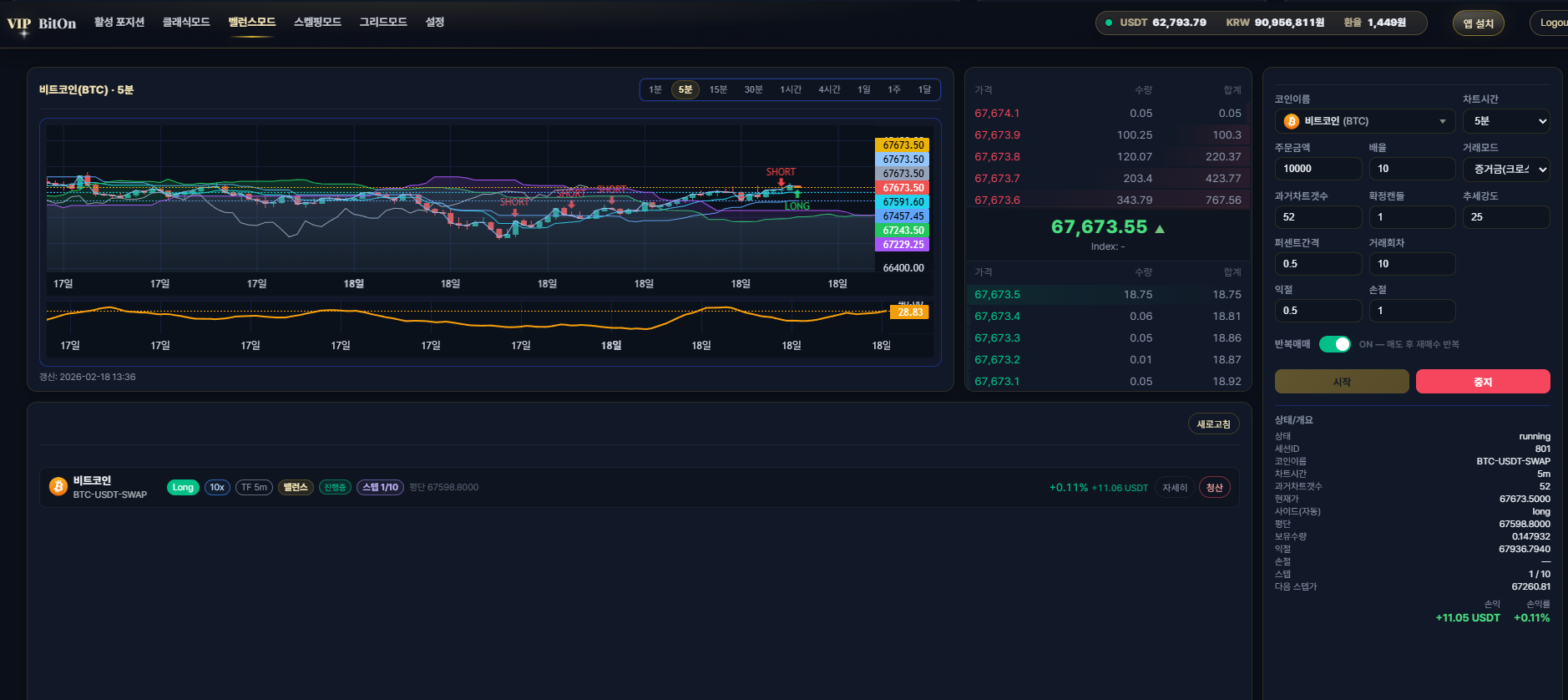Open the 비트코인 (BTC) coin dropdown
The width and height of the screenshot is (1568, 700).
point(1365,122)
